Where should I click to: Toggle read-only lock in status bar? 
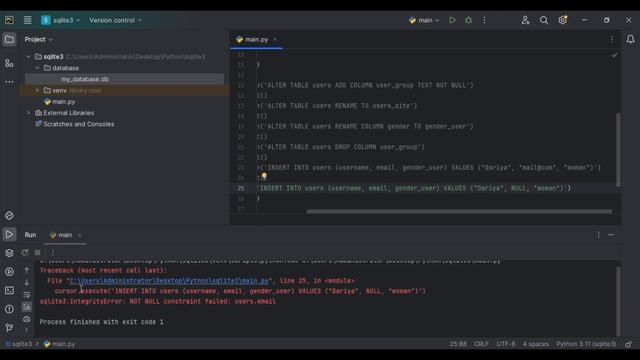point(629,344)
